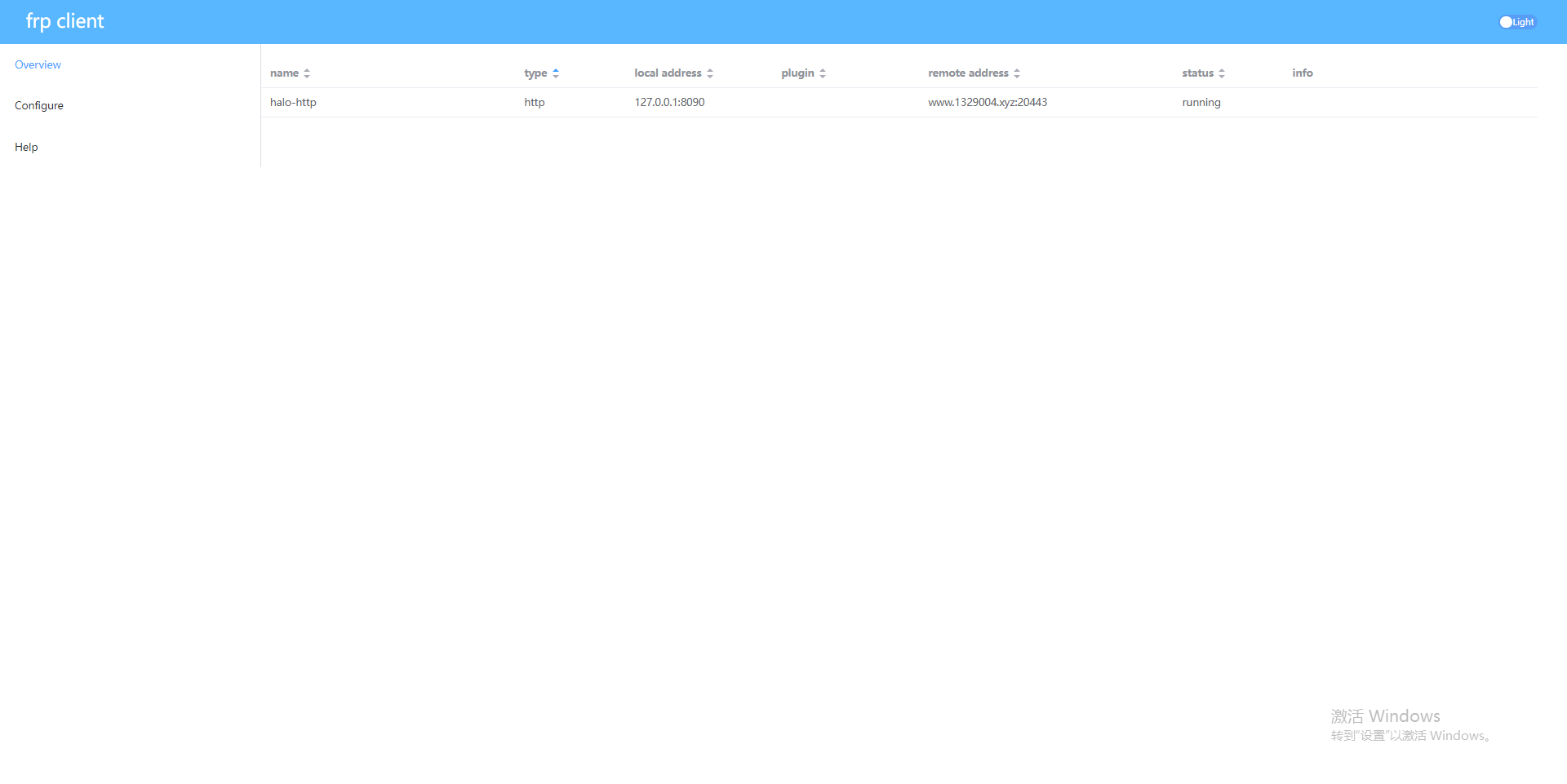
Task: Click the remote address www.1329004.xyz:20443
Action: click(x=987, y=102)
